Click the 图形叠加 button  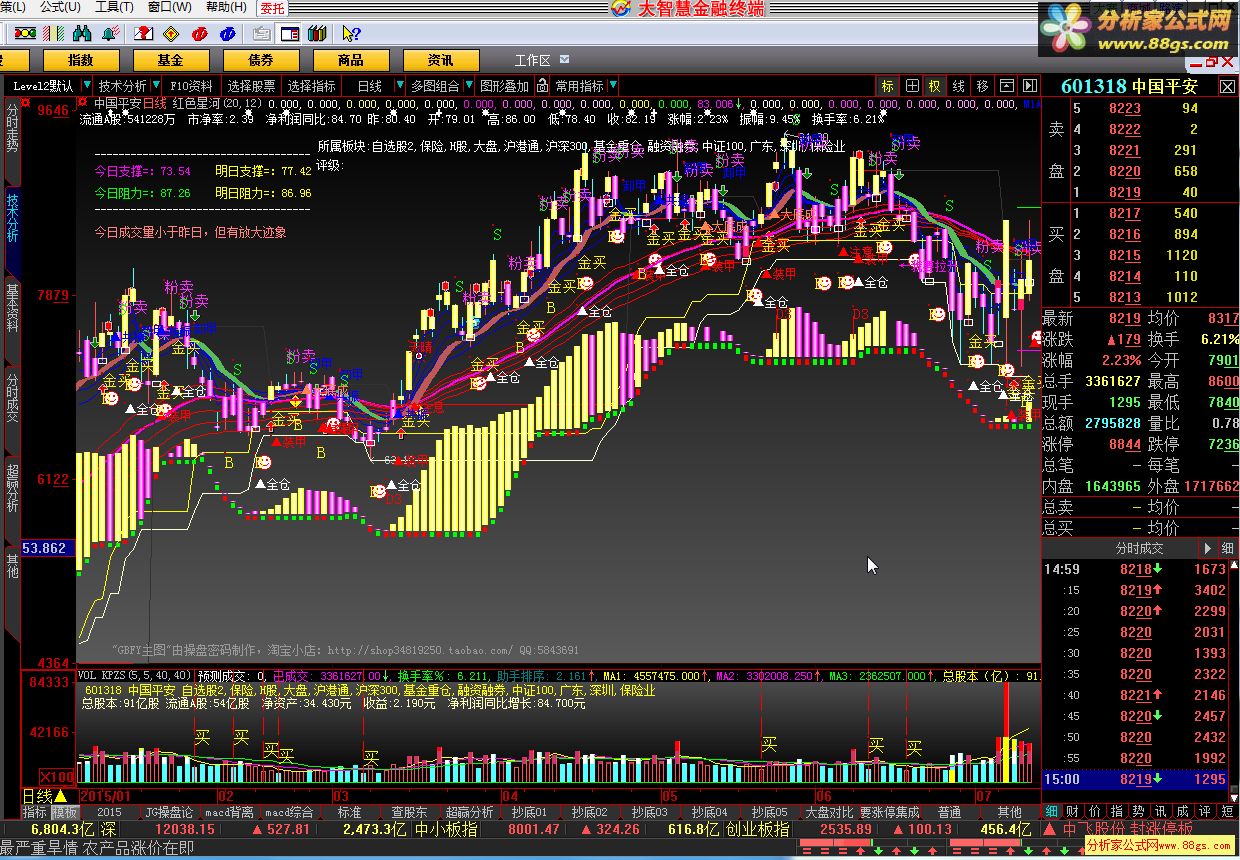[x=504, y=86]
